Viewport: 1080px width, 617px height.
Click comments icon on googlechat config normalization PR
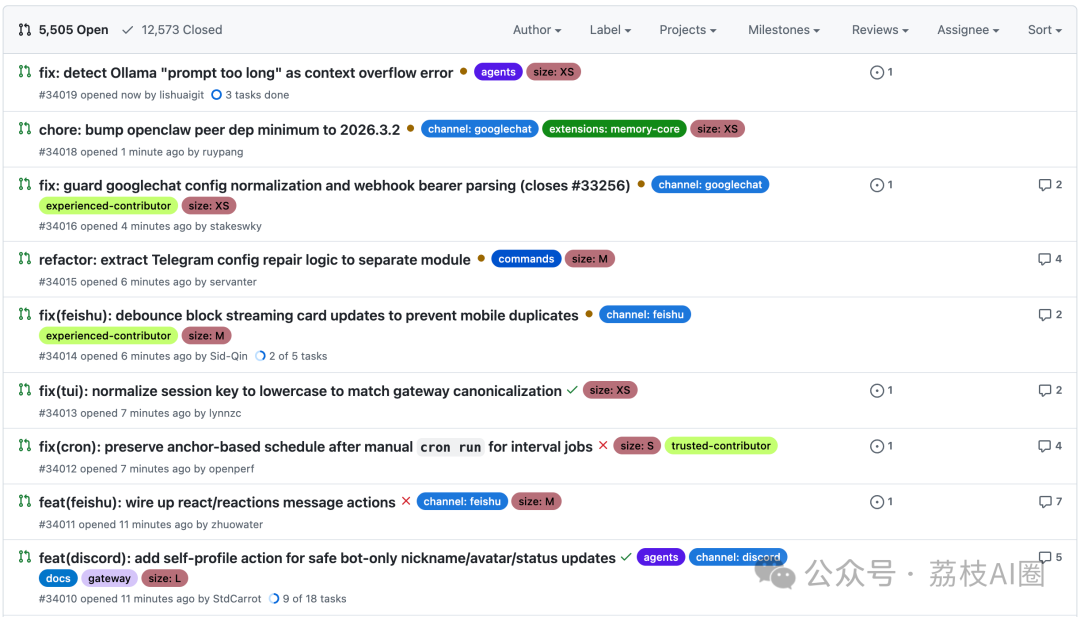click(x=1045, y=185)
